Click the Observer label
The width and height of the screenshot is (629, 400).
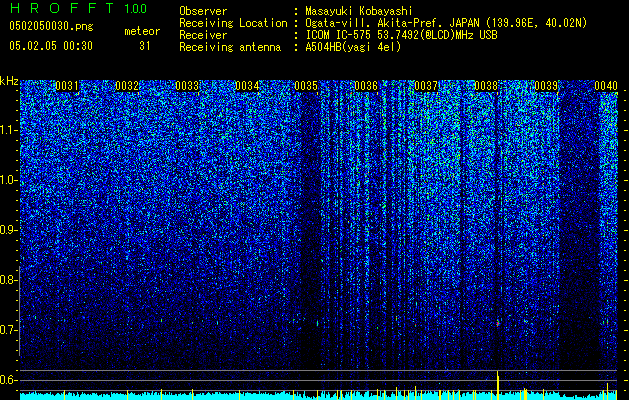(203, 11)
